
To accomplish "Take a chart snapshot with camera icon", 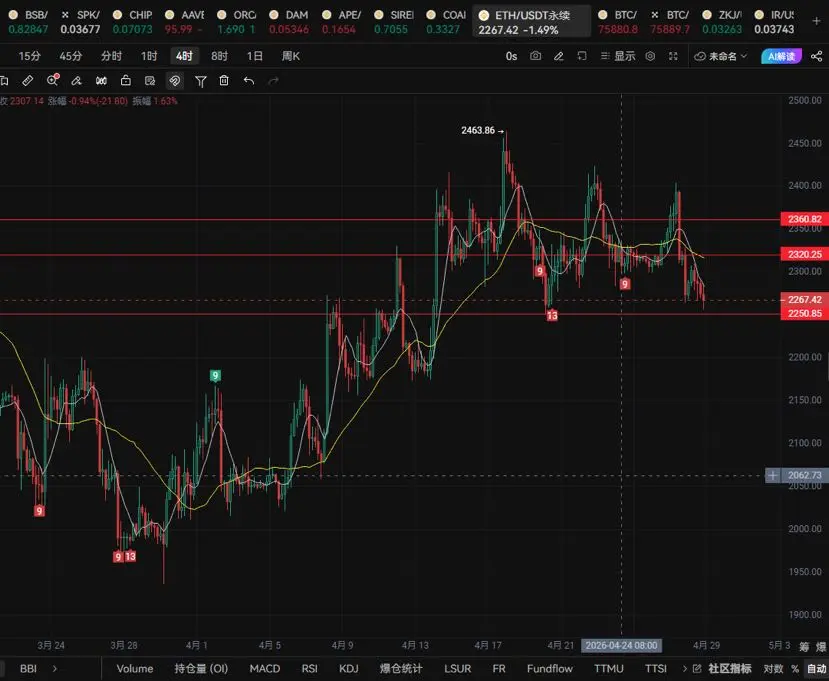I will click(536, 56).
